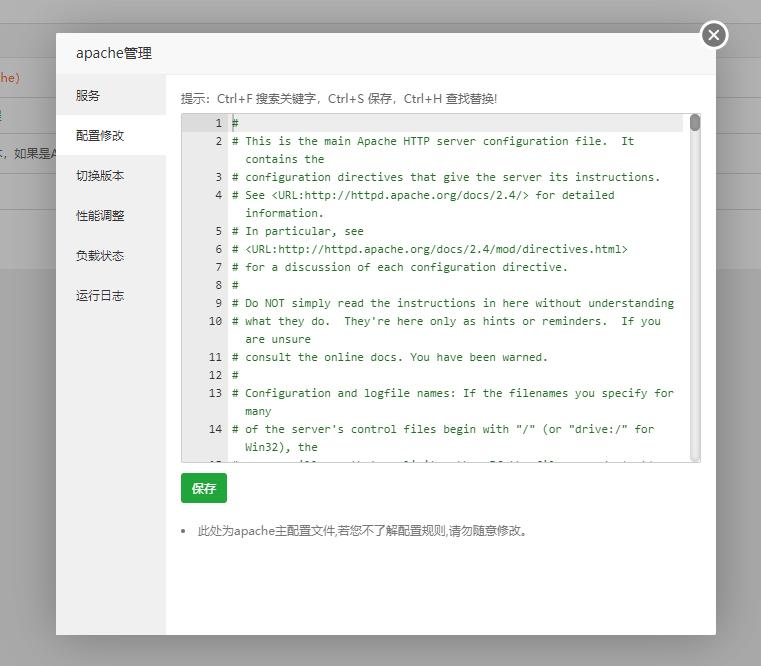Click line number 5 in the gutter
Viewport: 761px width, 666px height.
pos(218,231)
